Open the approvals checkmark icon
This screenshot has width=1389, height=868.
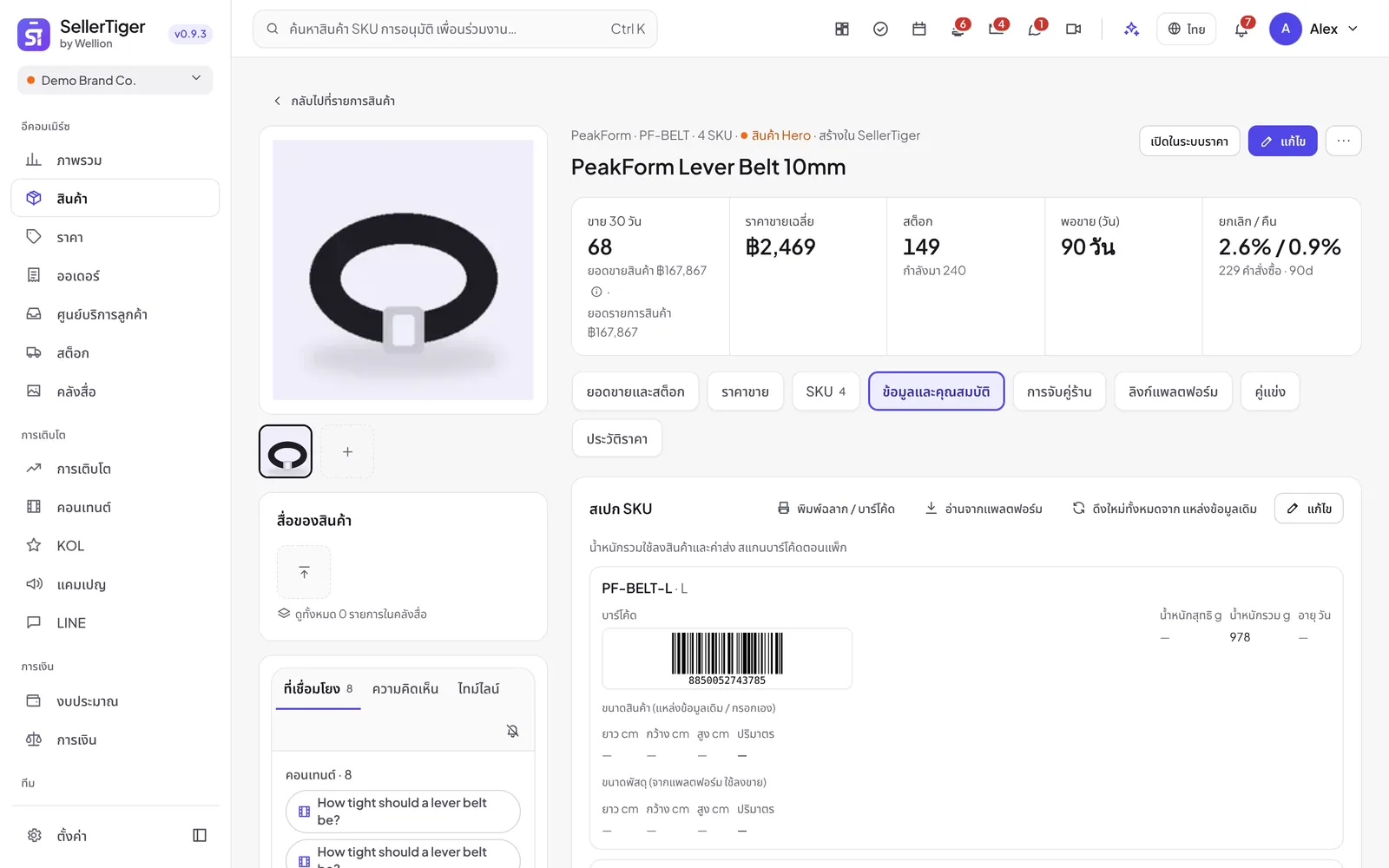(x=880, y=29)
